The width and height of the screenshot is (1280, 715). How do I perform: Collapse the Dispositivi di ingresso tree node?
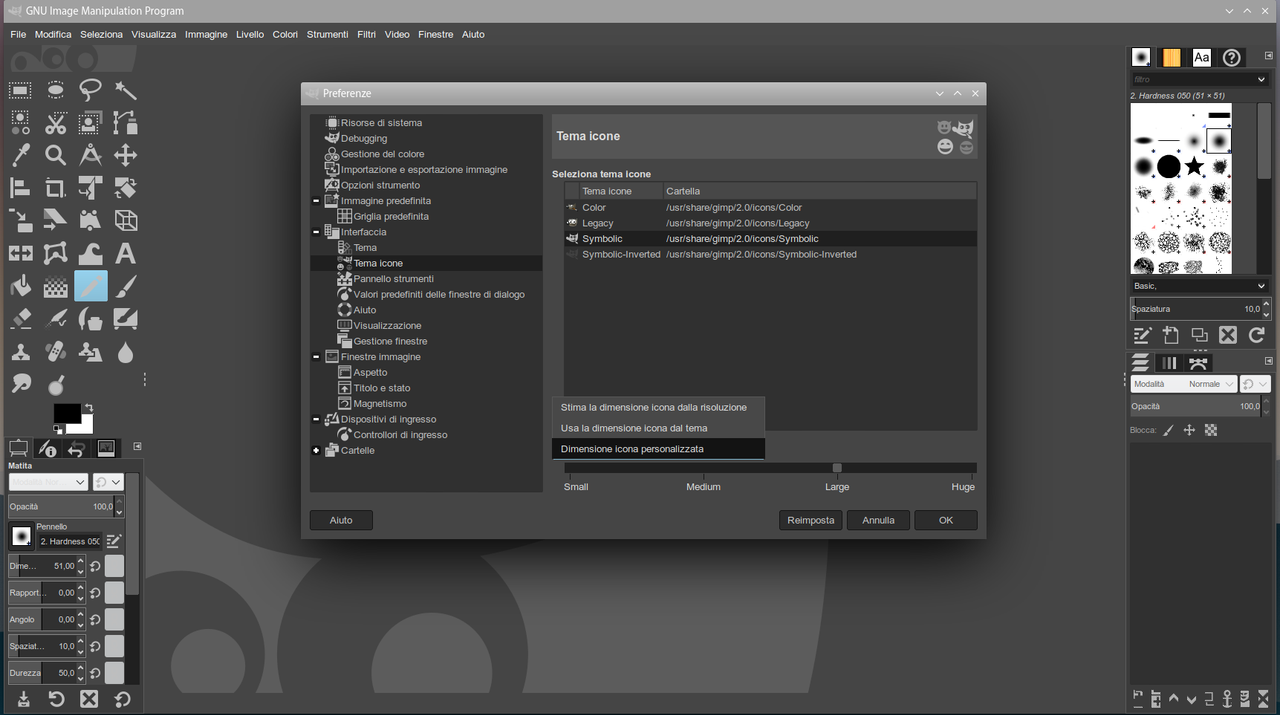coord(317,419)
